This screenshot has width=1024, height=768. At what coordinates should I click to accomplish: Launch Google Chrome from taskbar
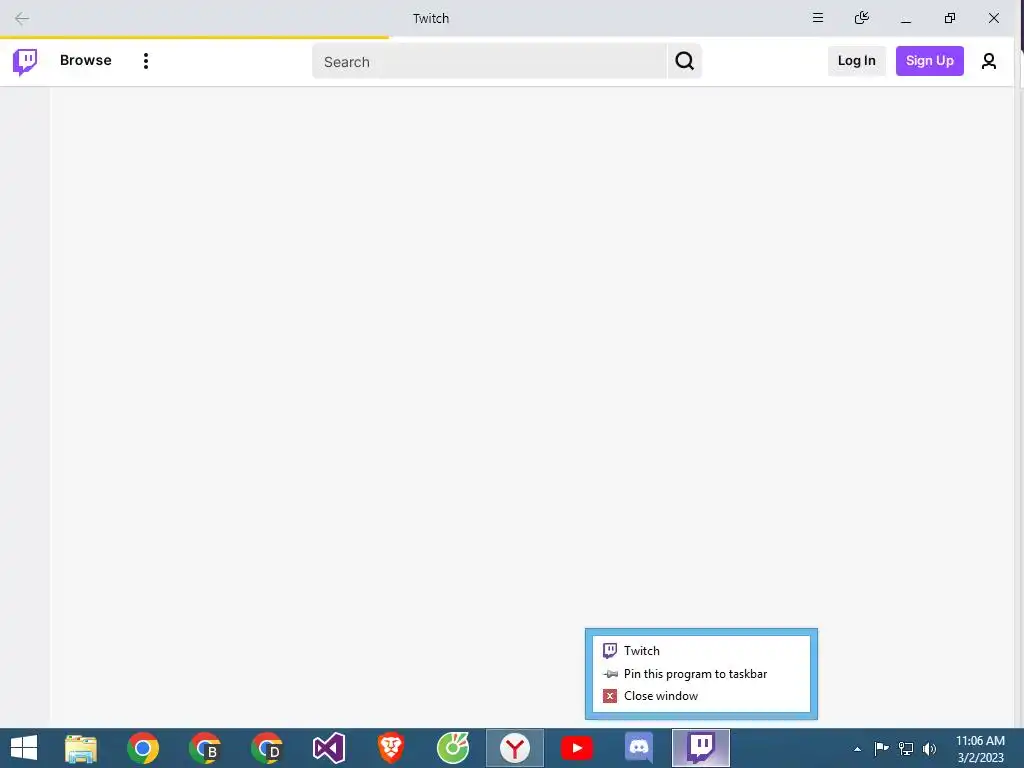tap(143, 748)
